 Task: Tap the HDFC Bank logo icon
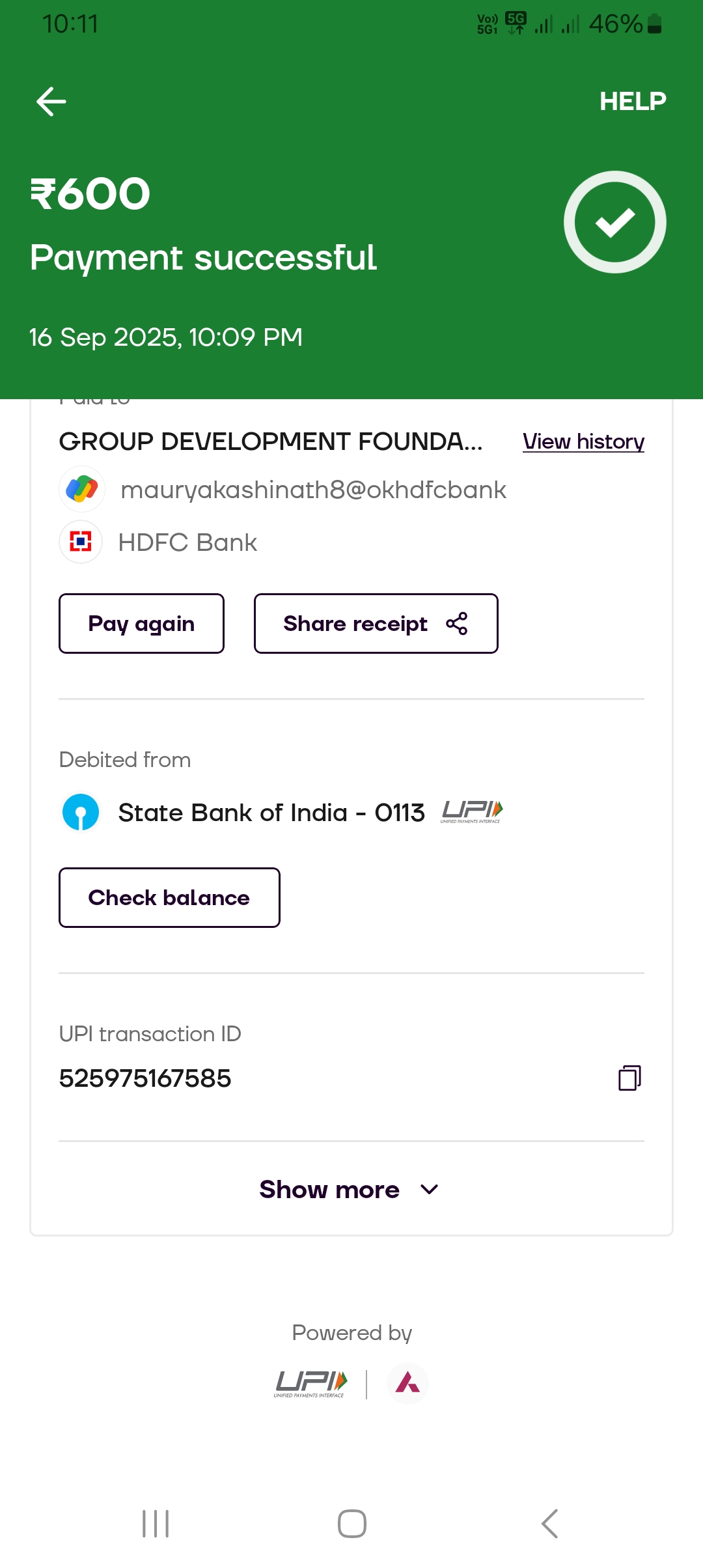click(x=81, y=542)
